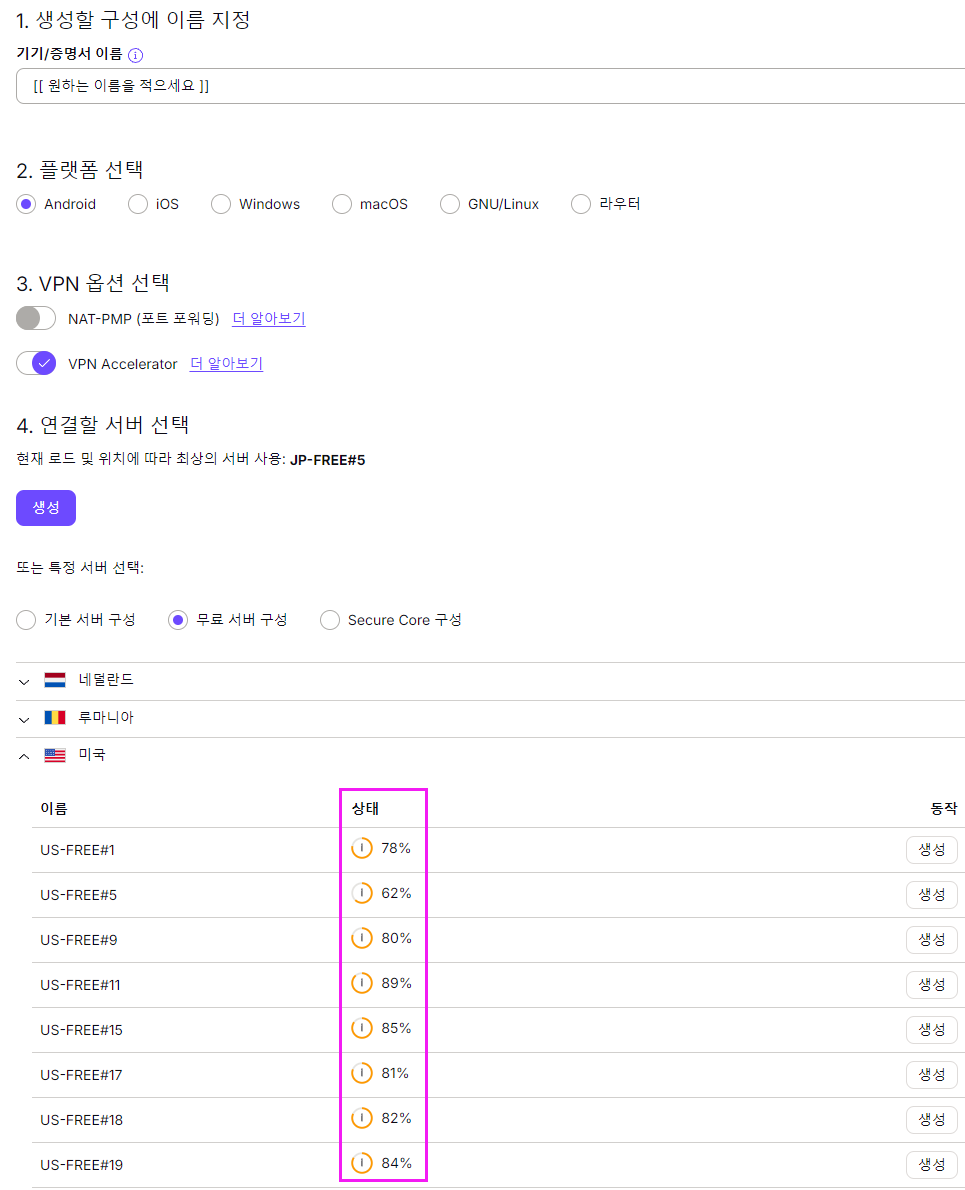Select the macOS platform option
This screenshot has height=1190, width=965.
pyautogui.click(x=342, y=204)
